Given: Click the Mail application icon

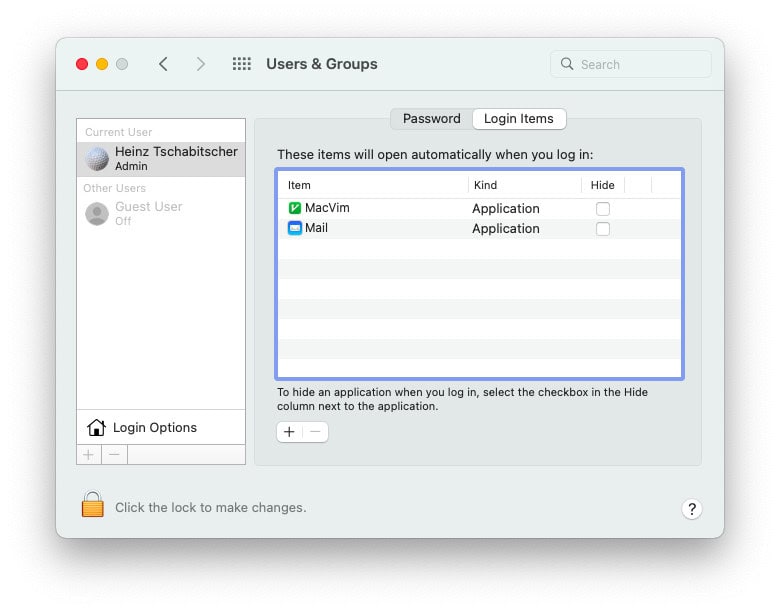Looking at the screenshot, I should click(x=294, y=228).
